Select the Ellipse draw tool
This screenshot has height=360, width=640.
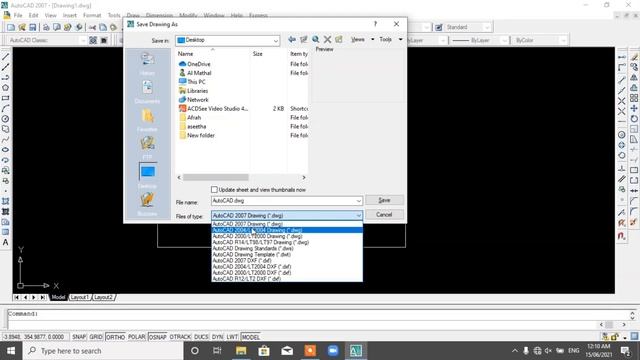(5, 150)
